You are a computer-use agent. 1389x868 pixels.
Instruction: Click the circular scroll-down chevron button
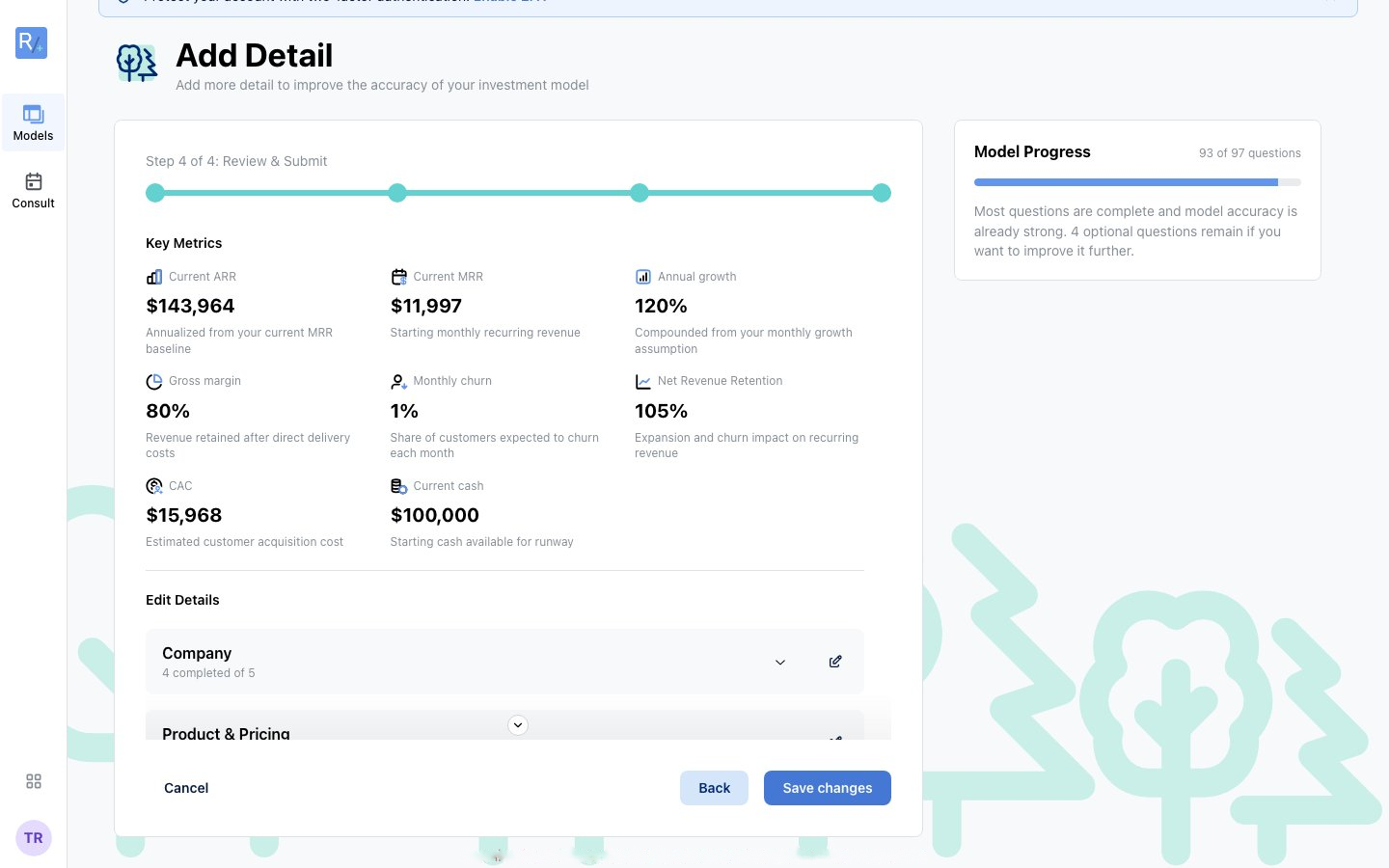click(518, 725)
